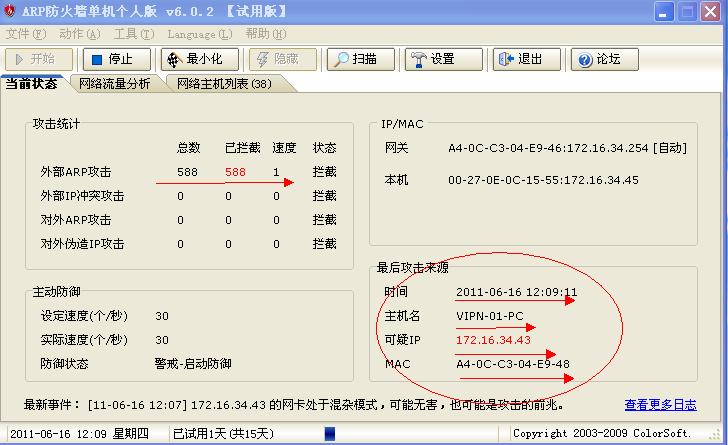Switch to the 当前状态 tab

(x=32, y=84)
